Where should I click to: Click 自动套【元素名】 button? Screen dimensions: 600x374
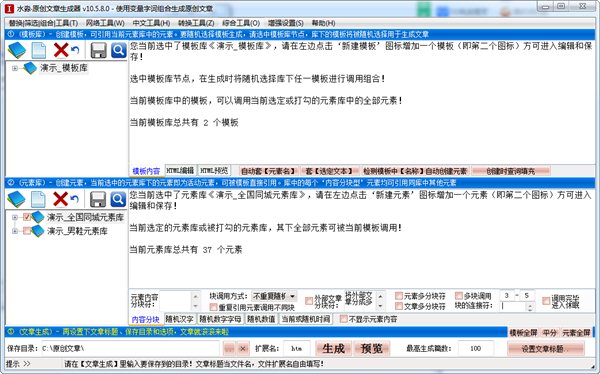[269, 171]
